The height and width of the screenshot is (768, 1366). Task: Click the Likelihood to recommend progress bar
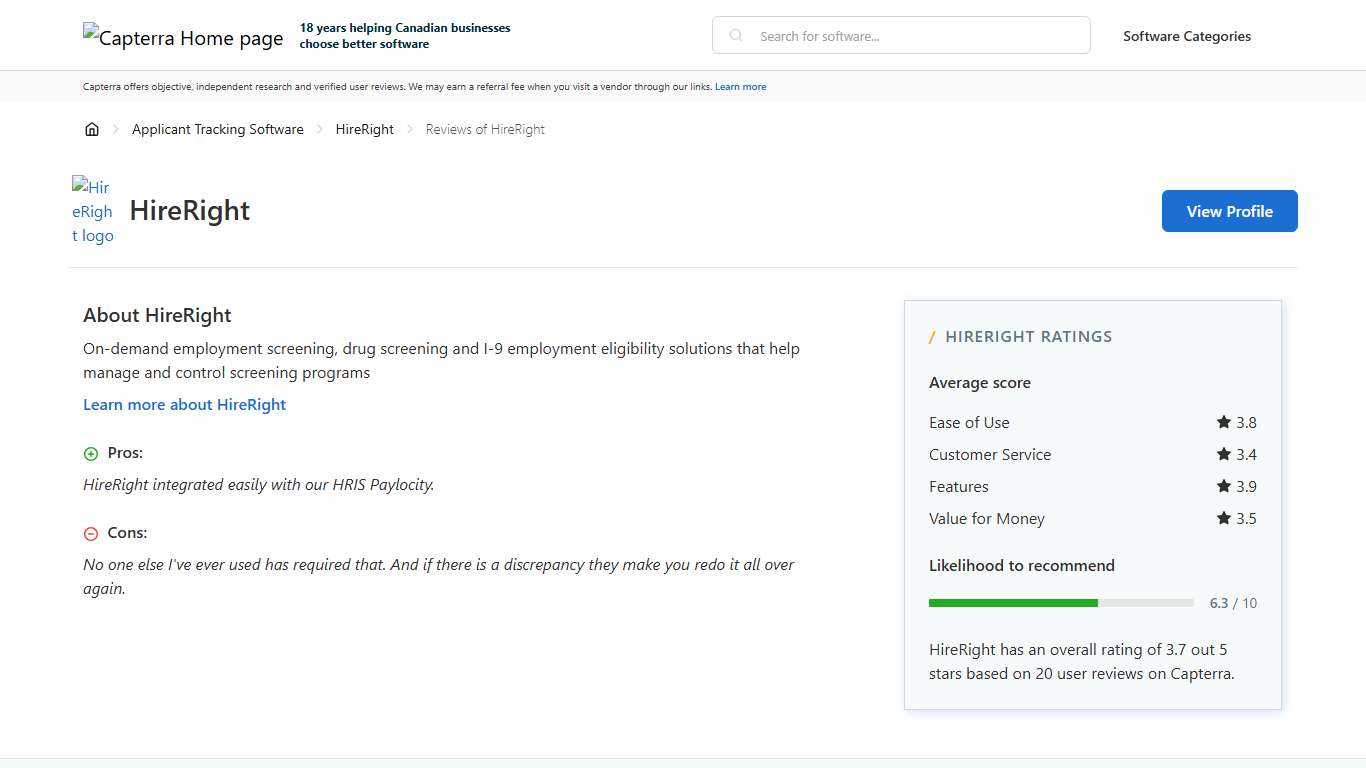tap(1060, 603)
